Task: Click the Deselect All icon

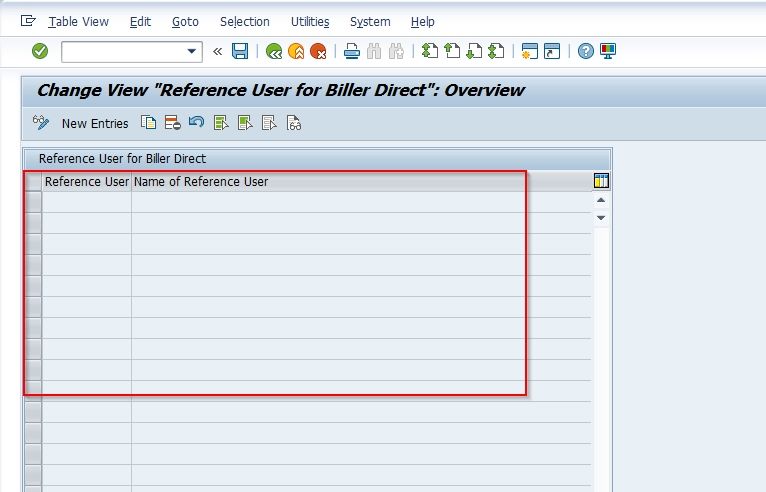Action: coord(269,122)
